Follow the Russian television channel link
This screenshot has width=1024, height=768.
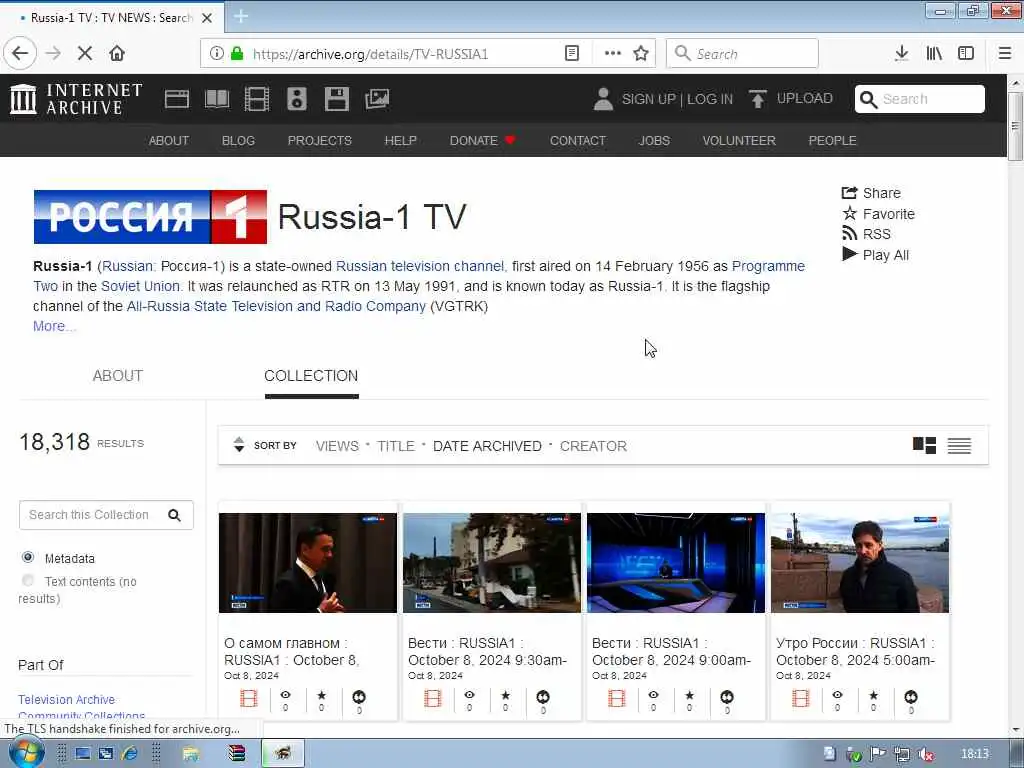419,266
